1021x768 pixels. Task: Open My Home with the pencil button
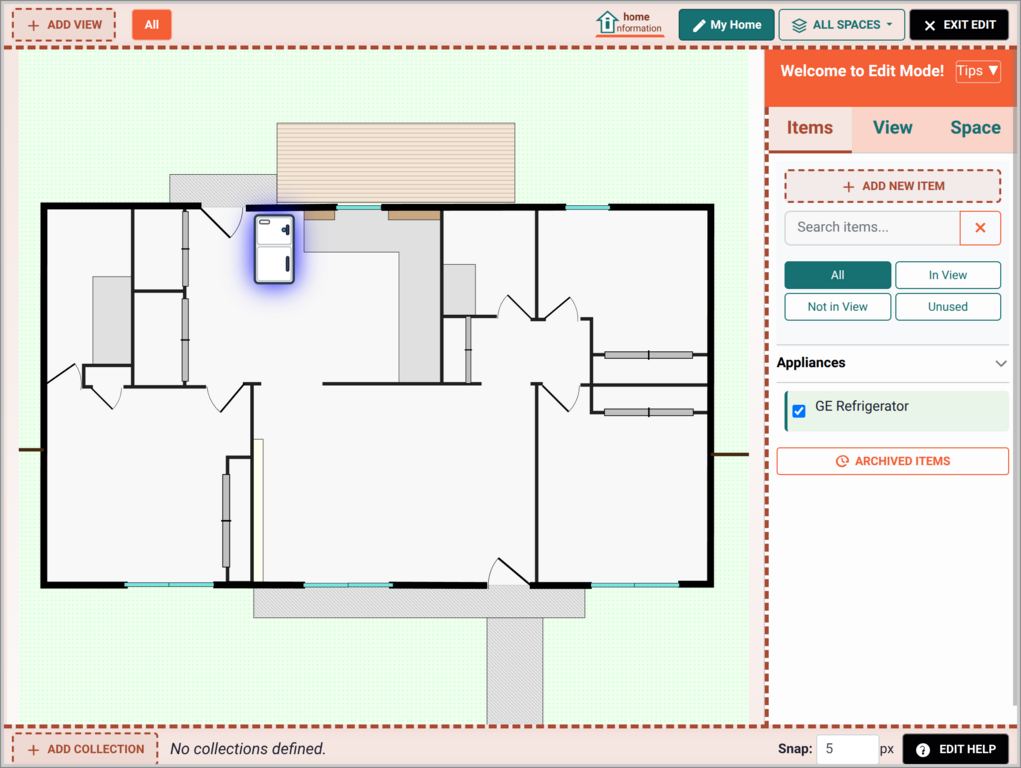(x=726, y=25)
